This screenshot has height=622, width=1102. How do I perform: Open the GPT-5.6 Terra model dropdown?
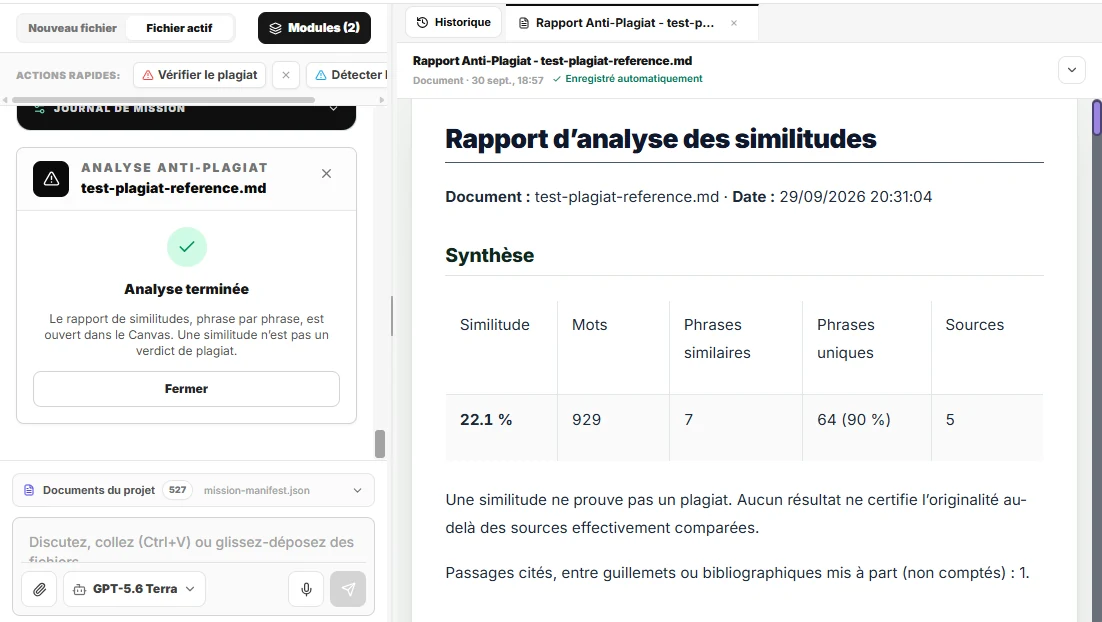(134, 589)
